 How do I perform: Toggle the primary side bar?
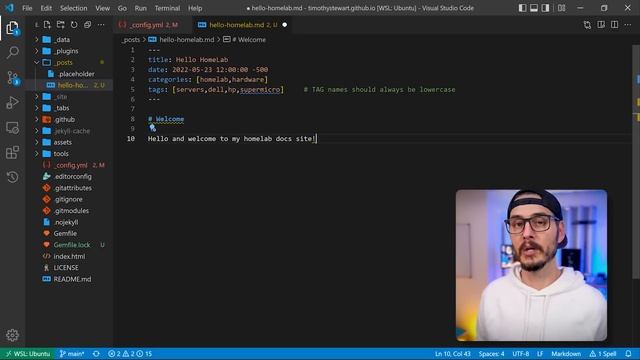point(522,8)
